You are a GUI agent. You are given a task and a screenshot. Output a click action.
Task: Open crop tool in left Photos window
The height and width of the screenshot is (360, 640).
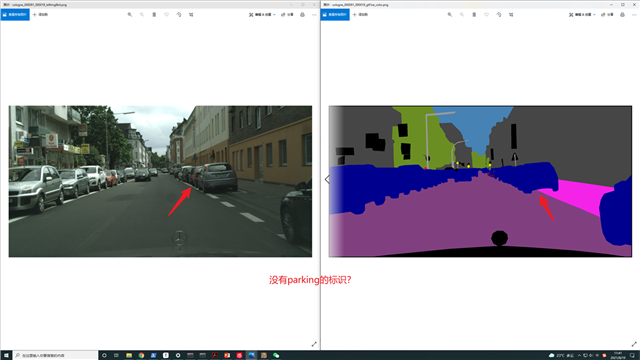(x=191, y=15)
